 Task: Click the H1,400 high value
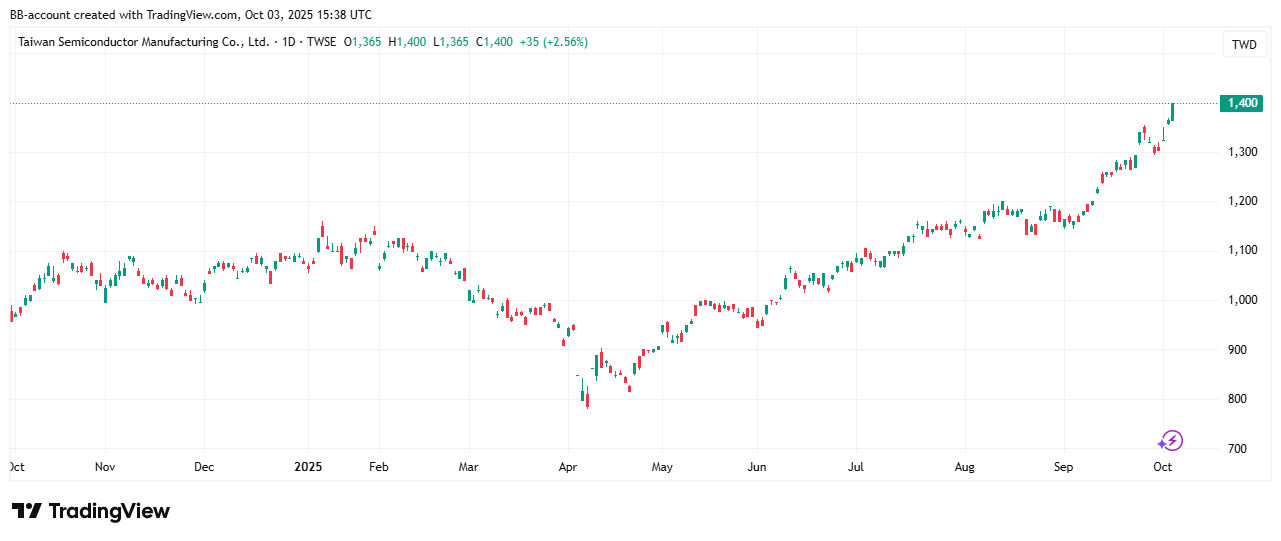pos(408,42)
